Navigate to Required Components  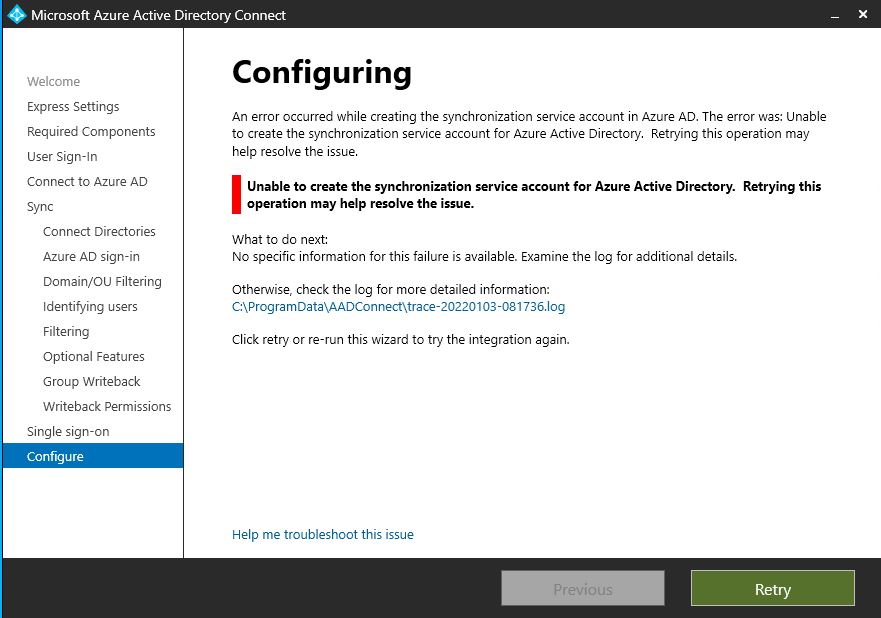point(90,131)
